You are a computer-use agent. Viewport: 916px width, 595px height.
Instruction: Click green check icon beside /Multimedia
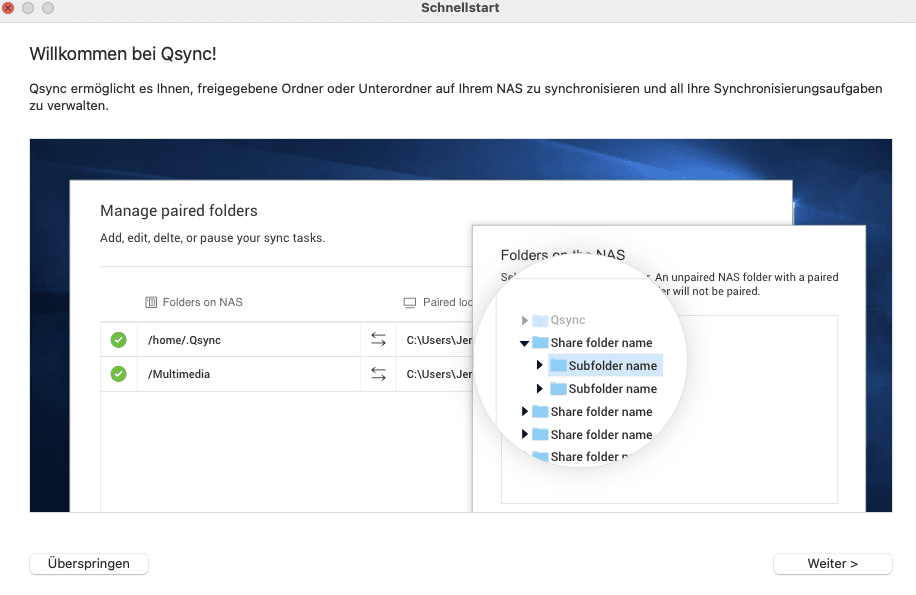click(119, 374)
